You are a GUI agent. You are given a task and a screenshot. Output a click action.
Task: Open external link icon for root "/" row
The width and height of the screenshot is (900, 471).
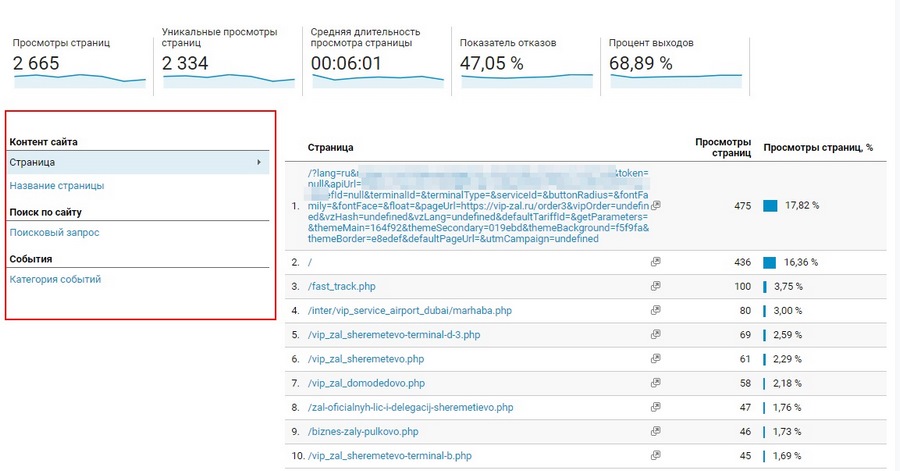pyautogui.click(x=655, y=262)
